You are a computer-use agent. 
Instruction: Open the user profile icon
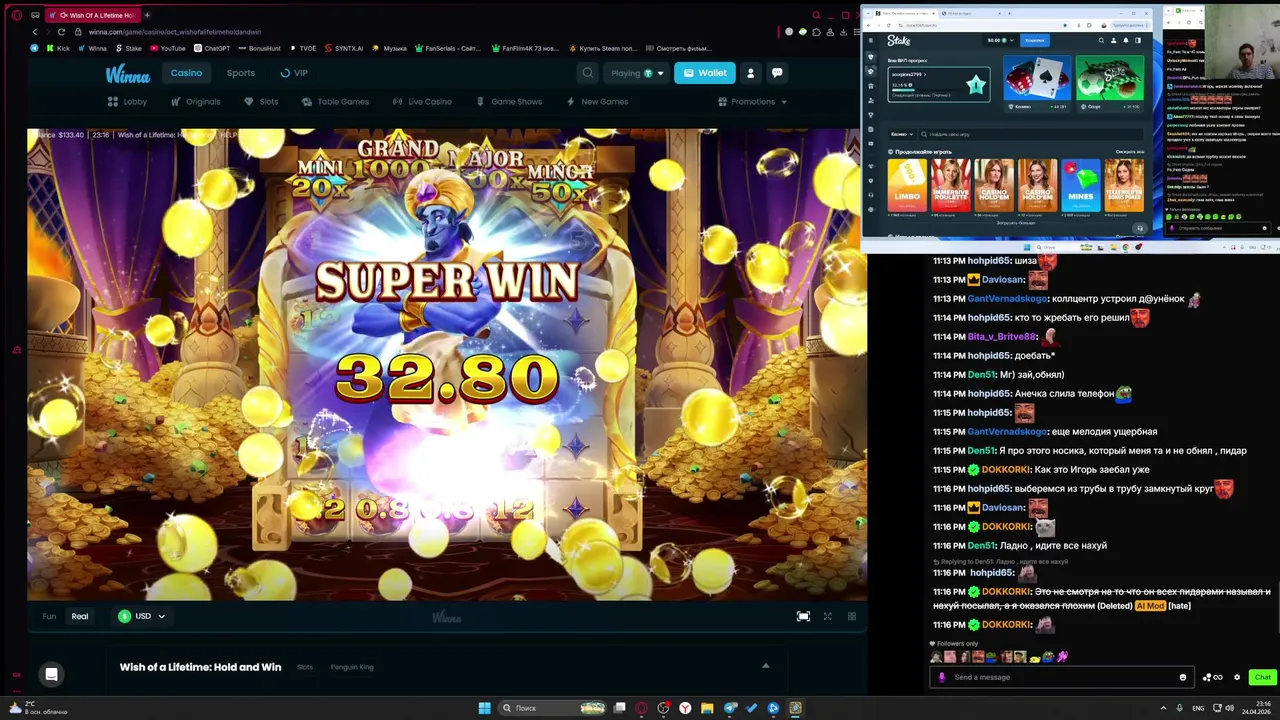click(x=751, y=73)
